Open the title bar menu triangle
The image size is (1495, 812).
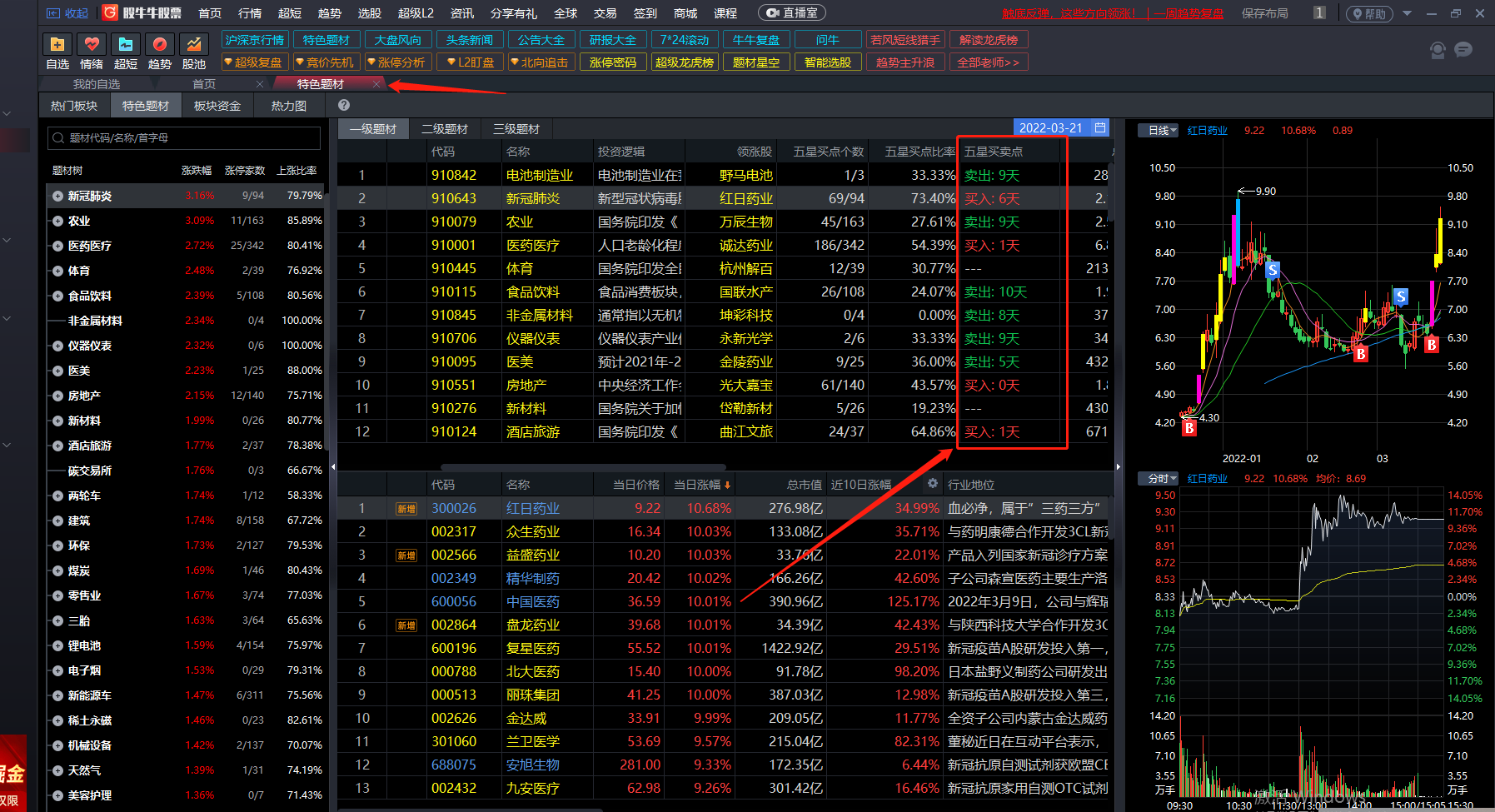1408,13
